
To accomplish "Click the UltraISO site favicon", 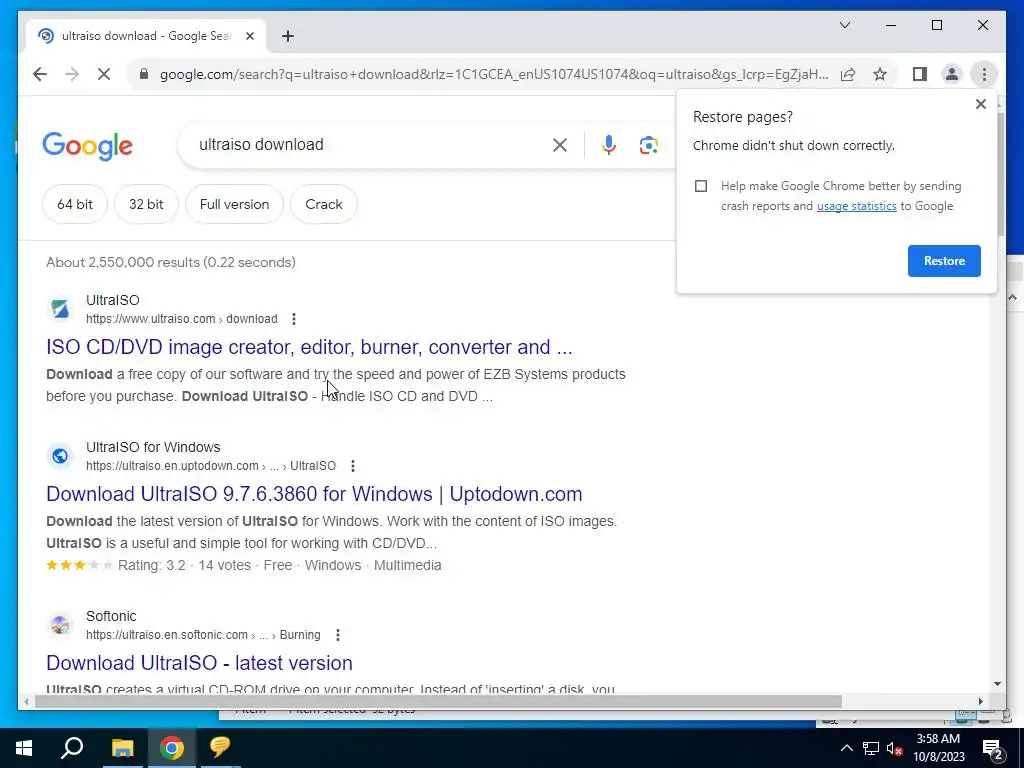I will pyautogui.click(x=60, y=308).
